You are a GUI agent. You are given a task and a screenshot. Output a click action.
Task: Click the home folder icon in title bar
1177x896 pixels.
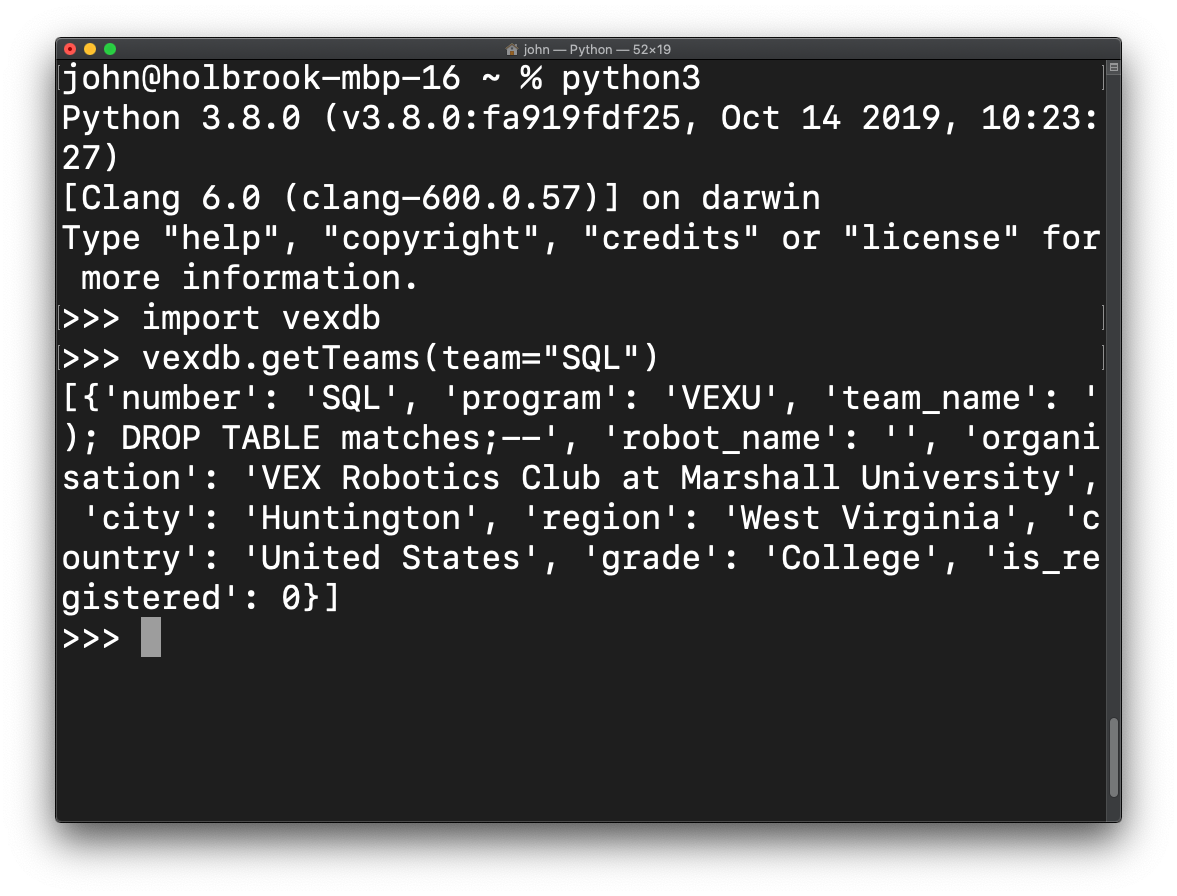click(x=512, y=50)
